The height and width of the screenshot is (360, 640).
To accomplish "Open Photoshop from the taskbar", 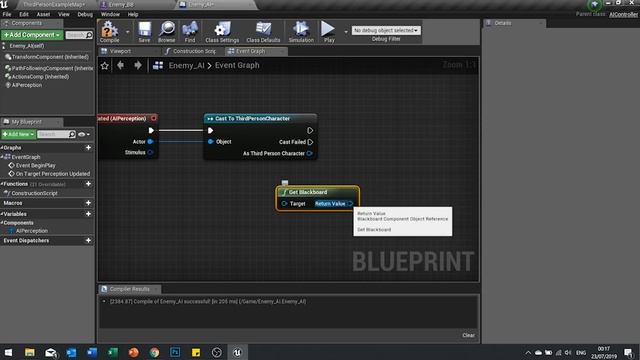I will [175, 352].
